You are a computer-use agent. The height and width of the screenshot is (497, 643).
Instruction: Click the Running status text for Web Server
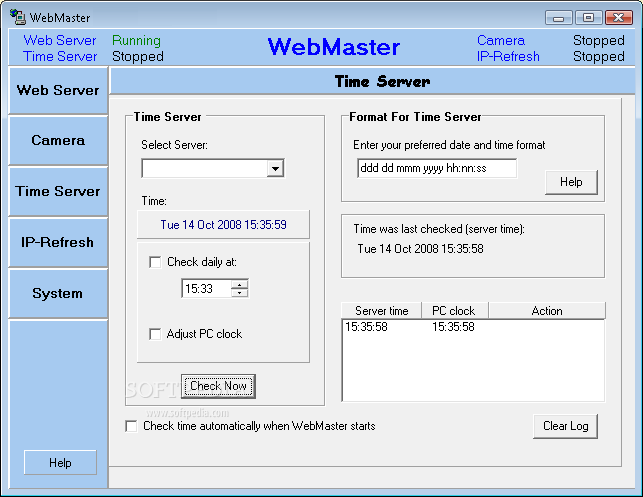tap(136, 40)
